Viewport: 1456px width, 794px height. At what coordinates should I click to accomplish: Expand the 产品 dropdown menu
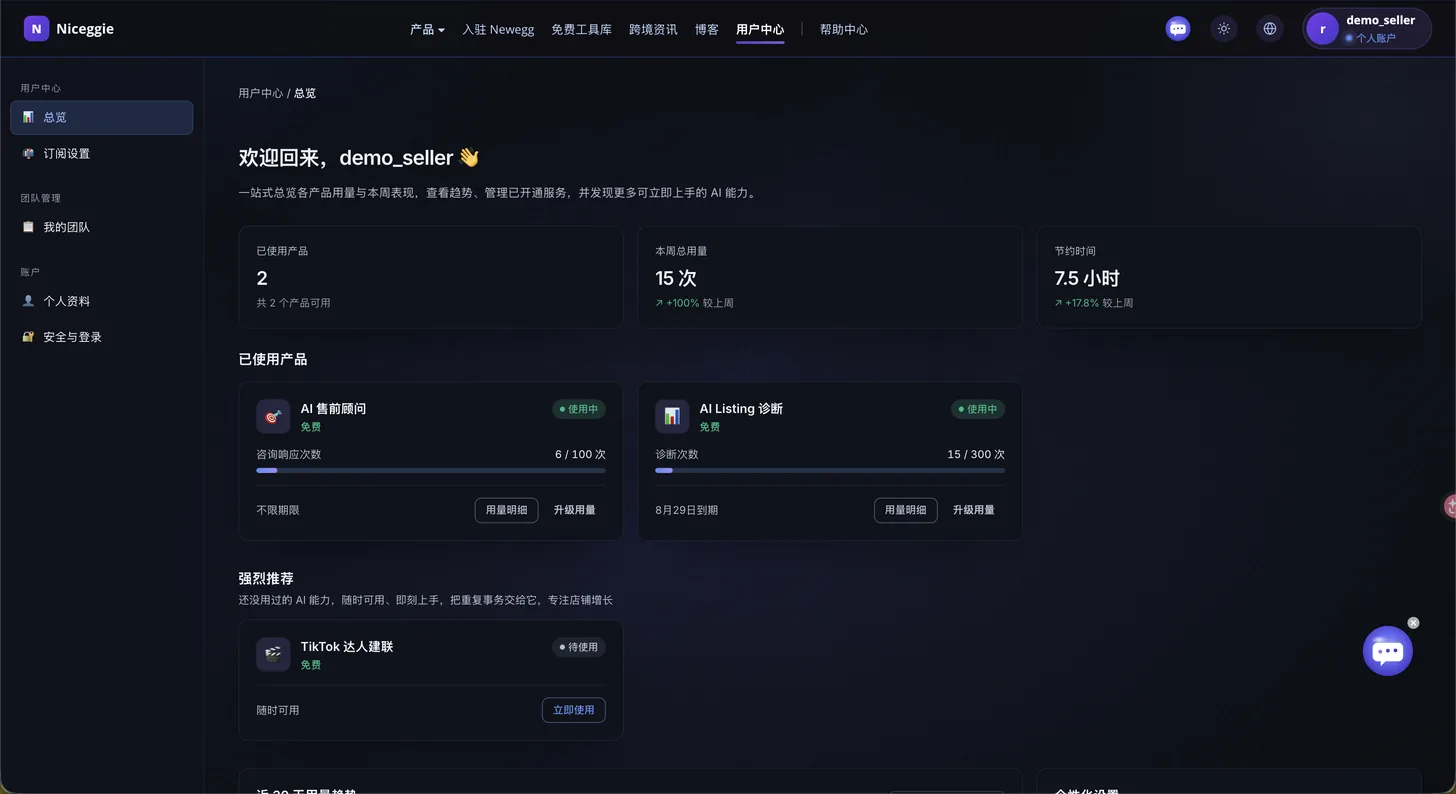click(x=427, y=30)
